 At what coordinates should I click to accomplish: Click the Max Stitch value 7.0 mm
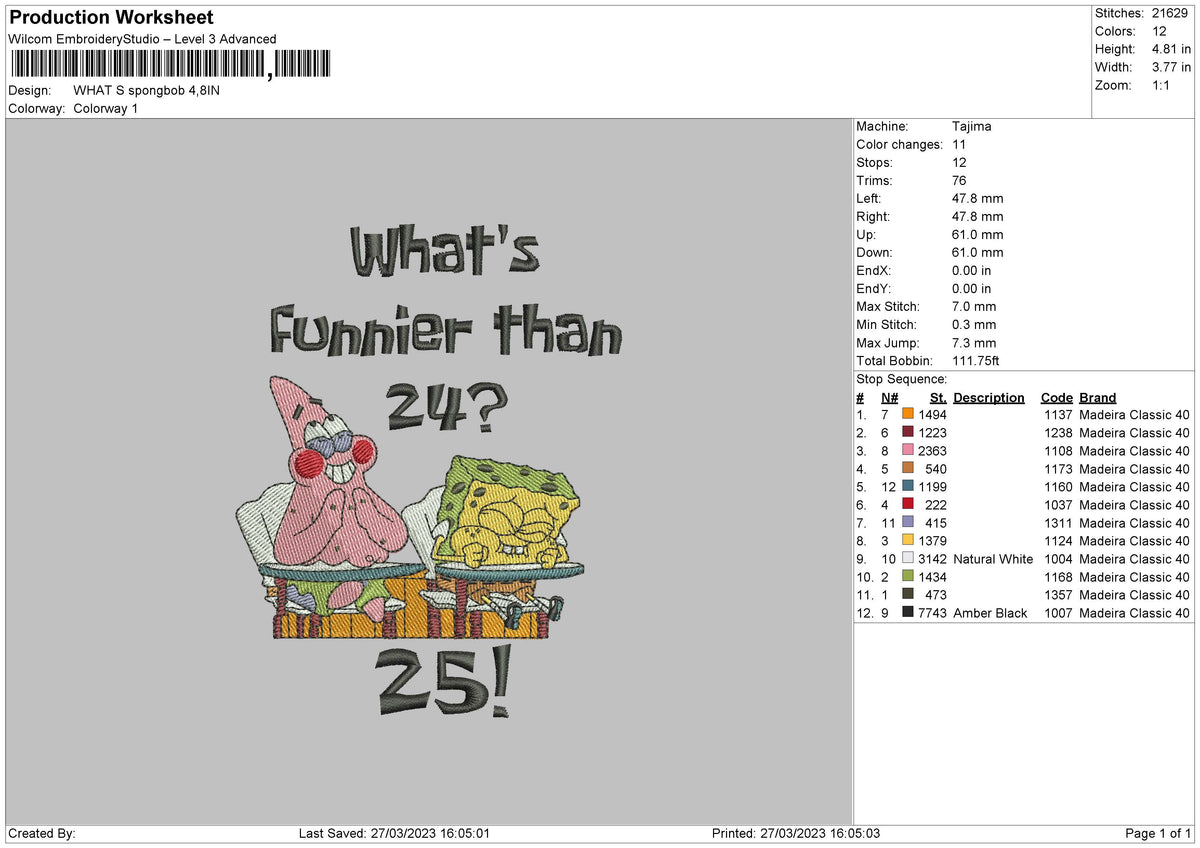975,307
